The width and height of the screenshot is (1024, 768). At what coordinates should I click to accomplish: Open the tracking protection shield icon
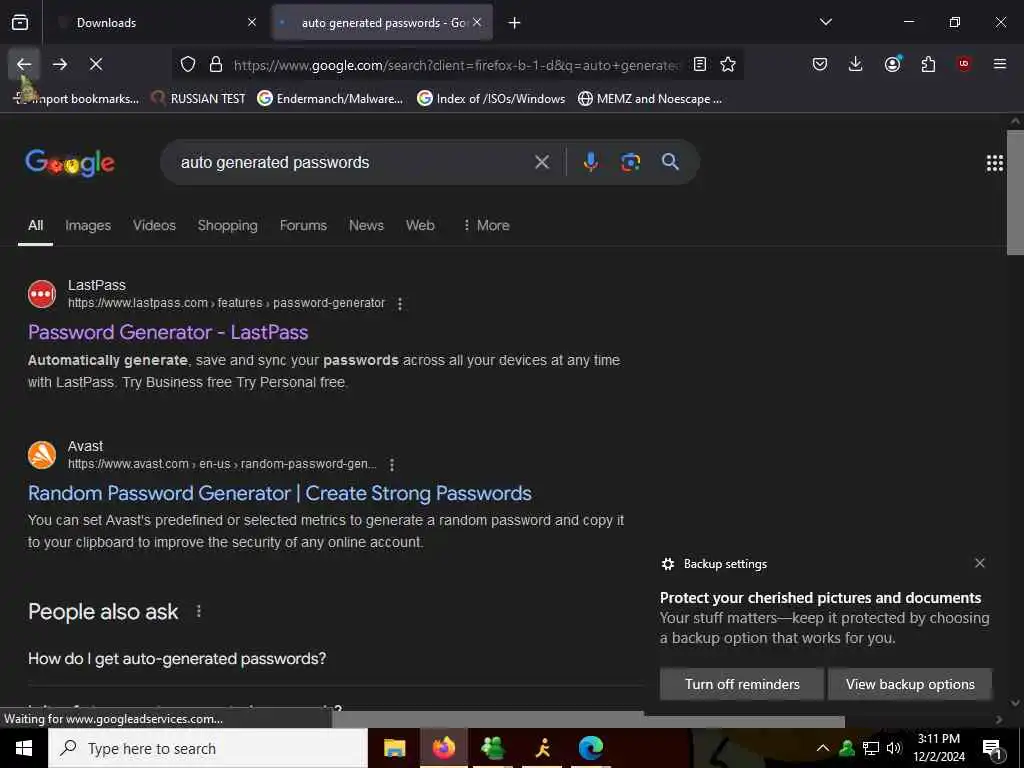click(x=188, y=64)
